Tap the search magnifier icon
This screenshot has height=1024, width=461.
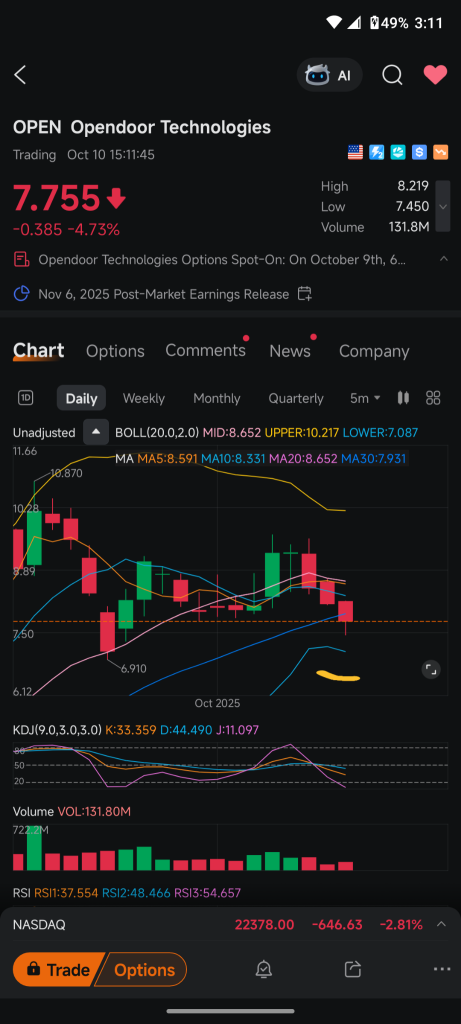(x=392, y=75)
